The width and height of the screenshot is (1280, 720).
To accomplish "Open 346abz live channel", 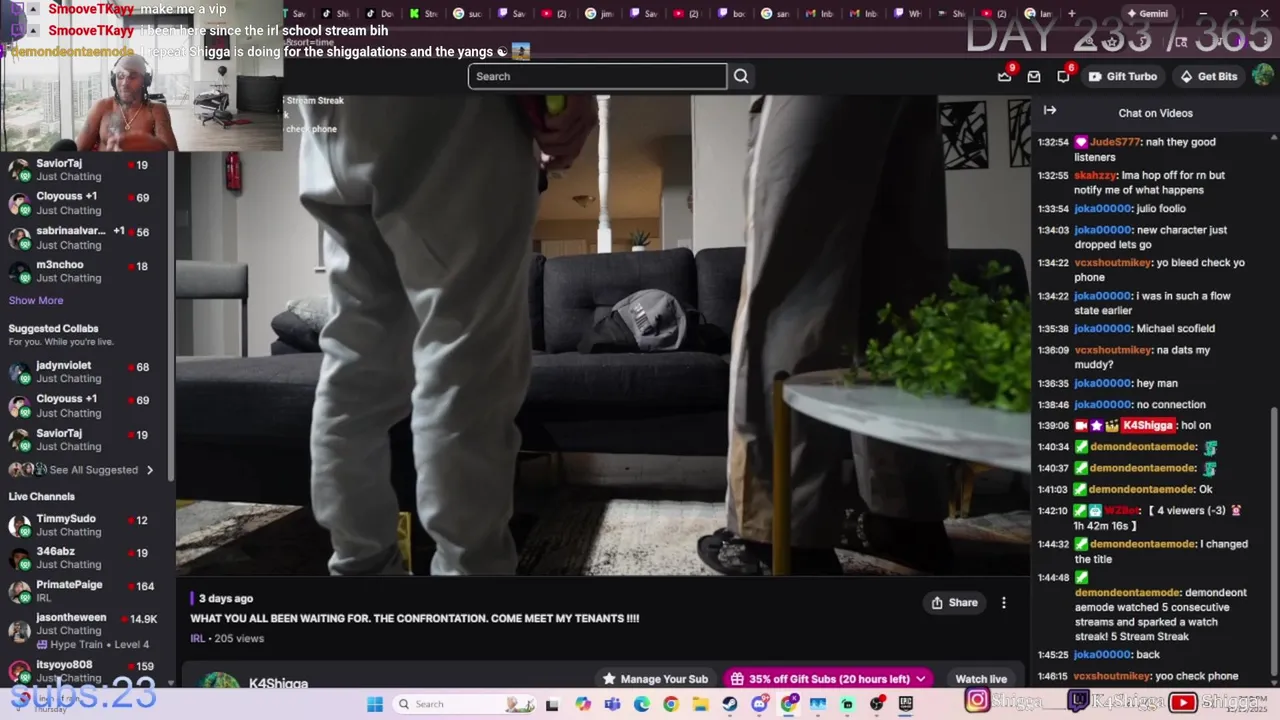I will point(85,558).
